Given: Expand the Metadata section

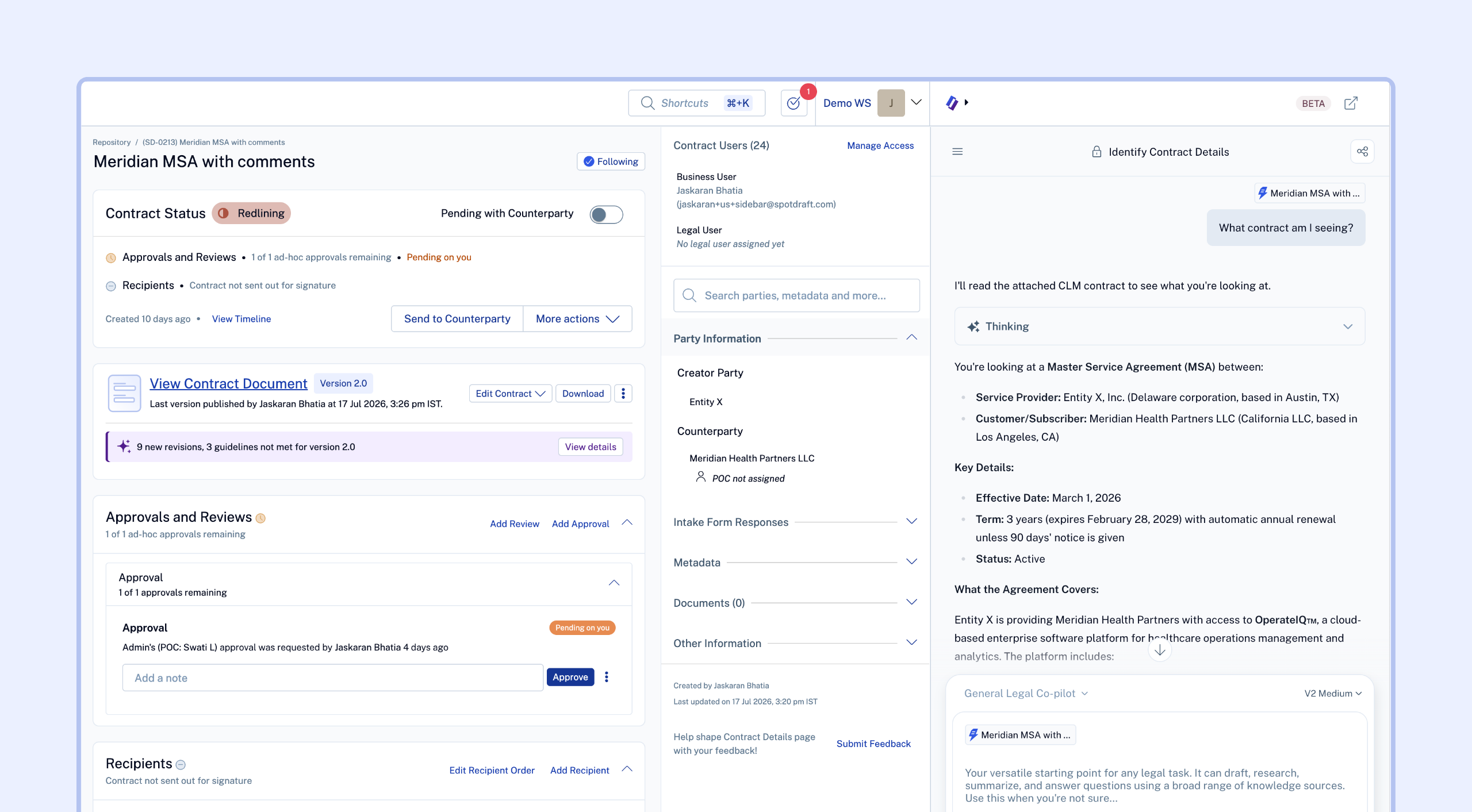Looking at the screenshot, I should point(795,563).
